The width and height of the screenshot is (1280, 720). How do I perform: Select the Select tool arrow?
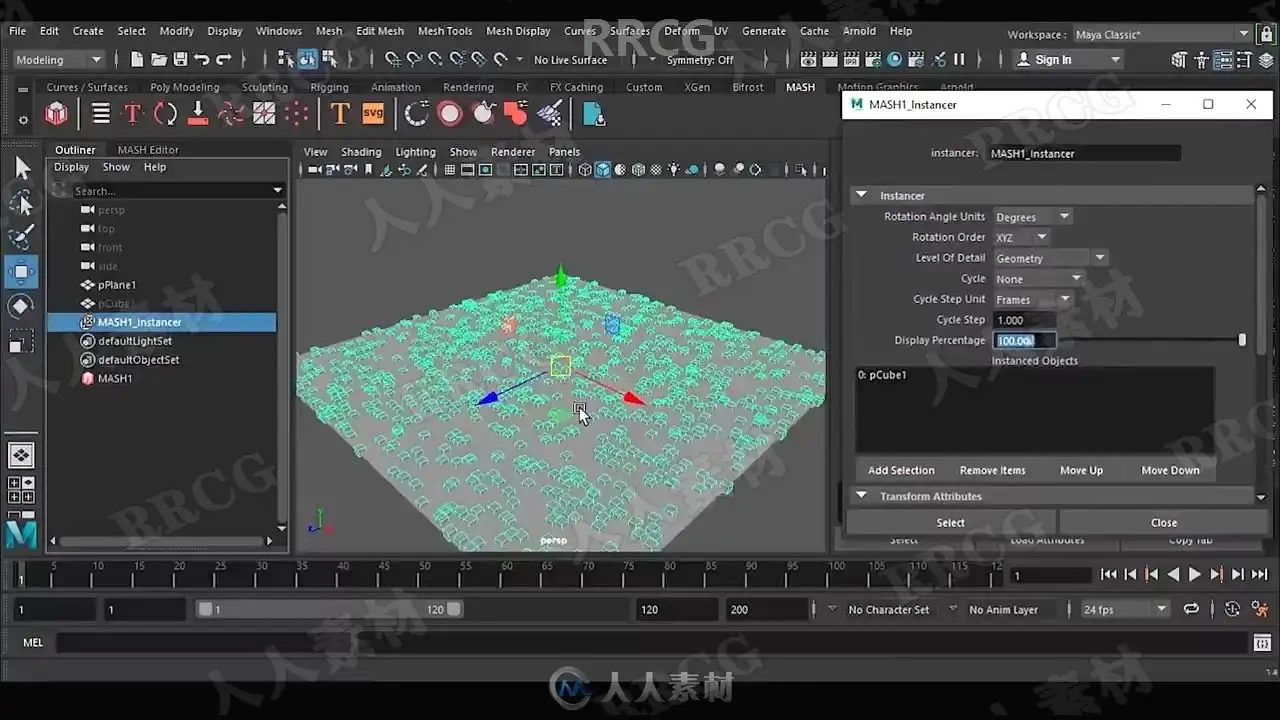click(x=21, y=168)
